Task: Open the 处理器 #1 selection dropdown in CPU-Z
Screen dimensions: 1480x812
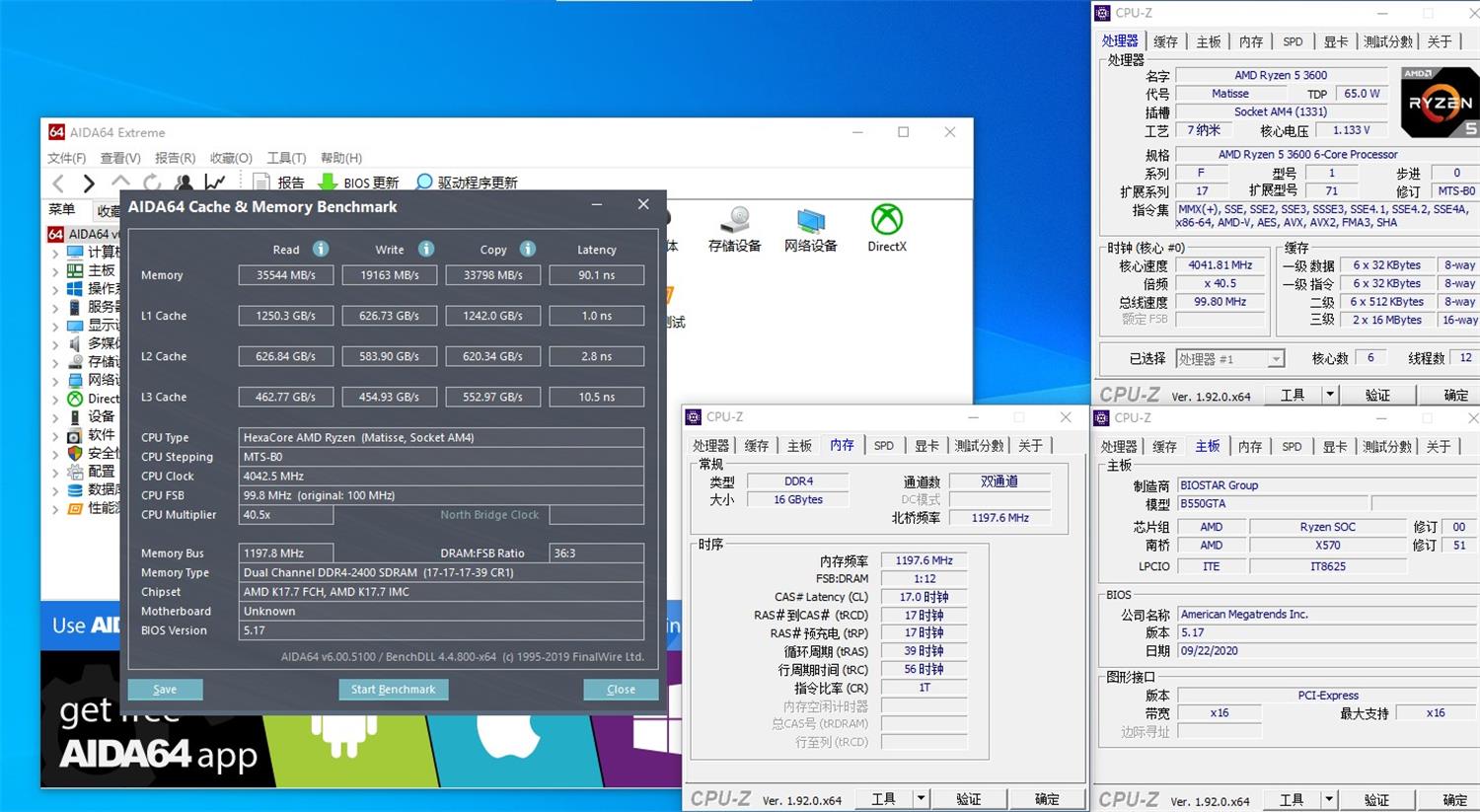Action: point(1276,359)
